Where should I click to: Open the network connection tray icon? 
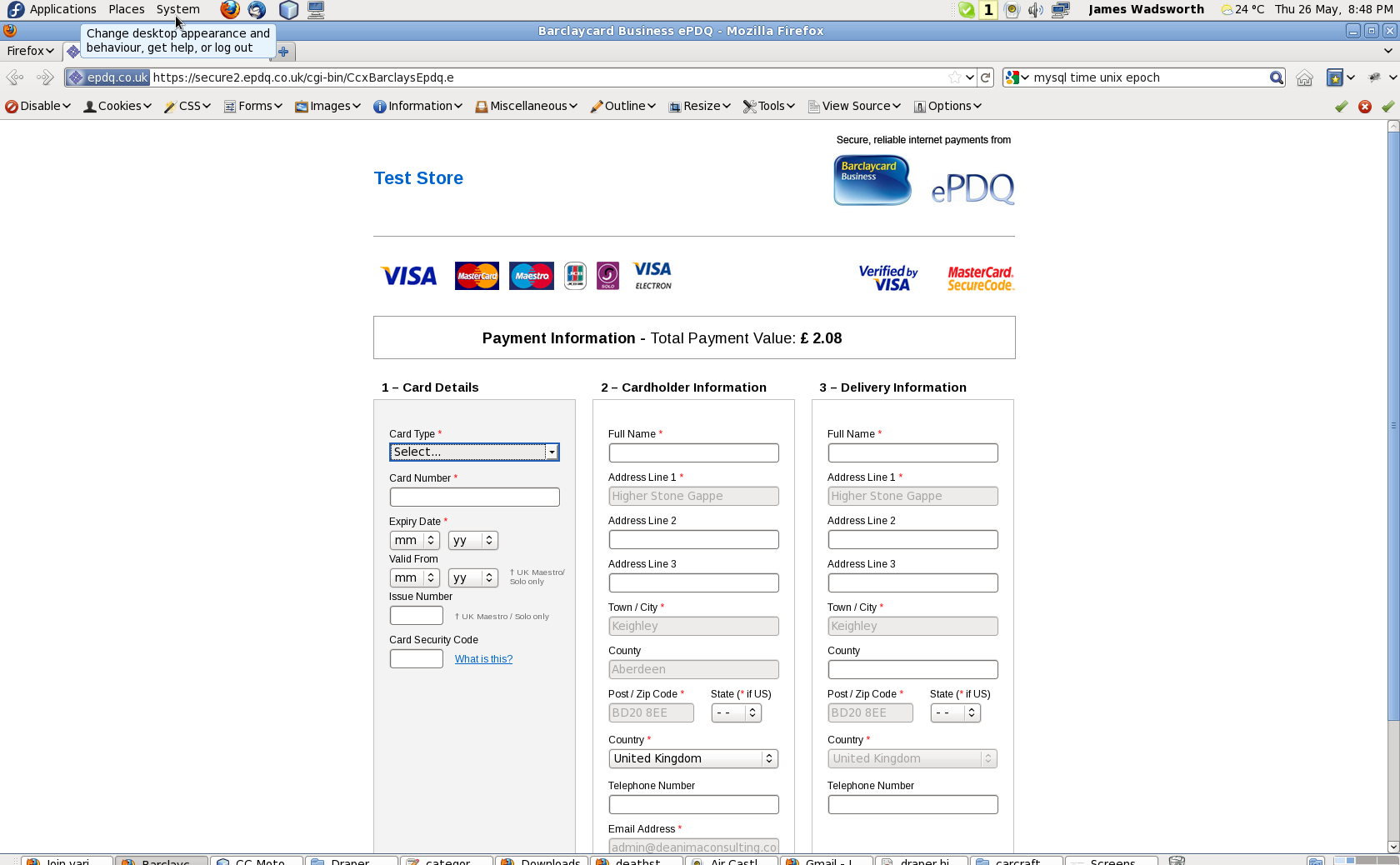pyautogui.click(x=1061, y=10)
